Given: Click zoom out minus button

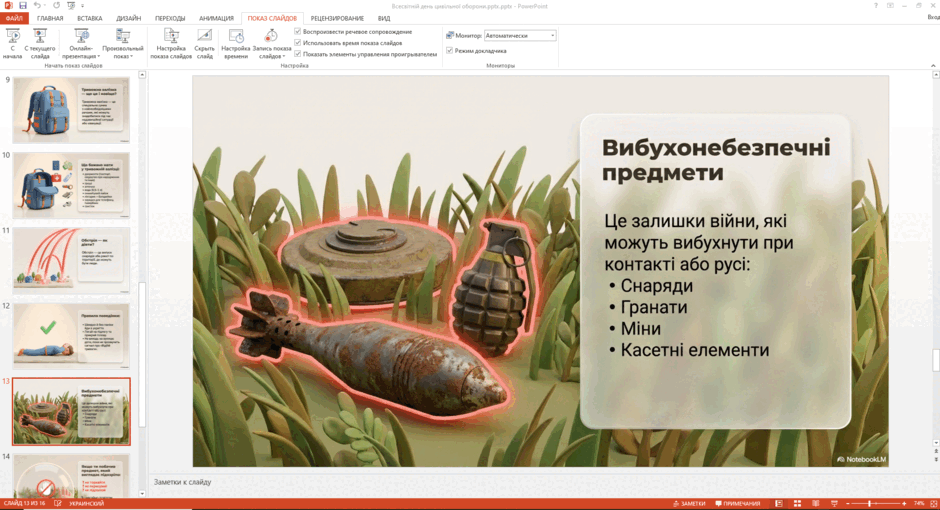Looking at the screenshot, I should click(848, 504).
